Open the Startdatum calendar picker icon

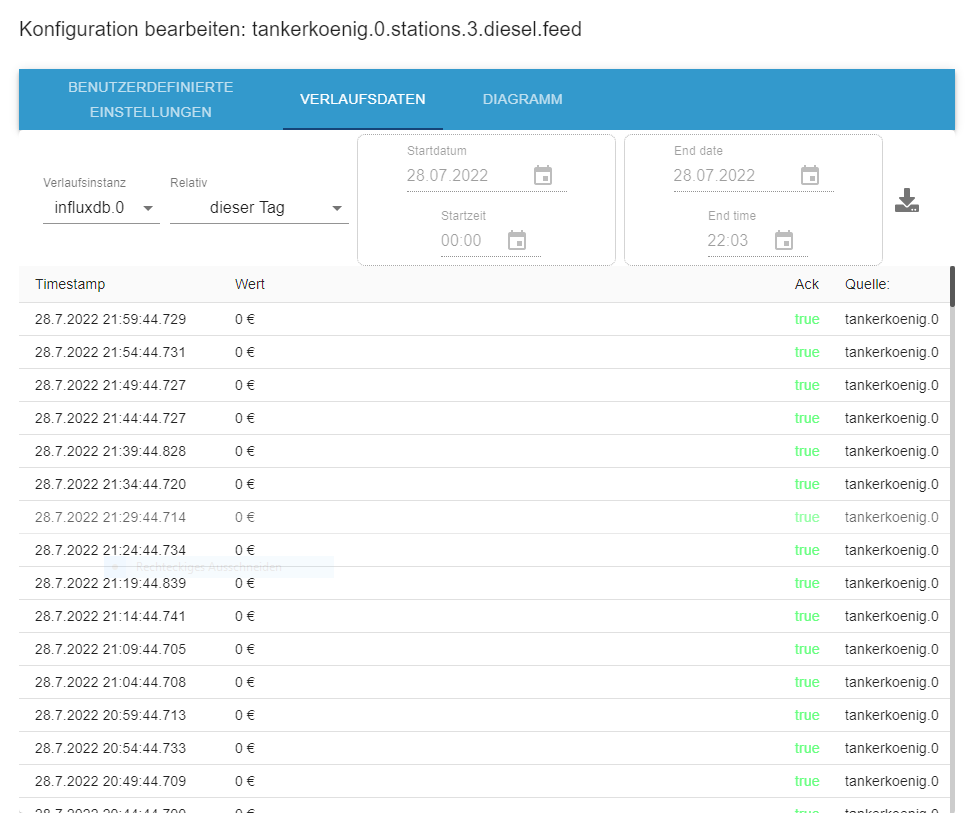tap(543, 175)
